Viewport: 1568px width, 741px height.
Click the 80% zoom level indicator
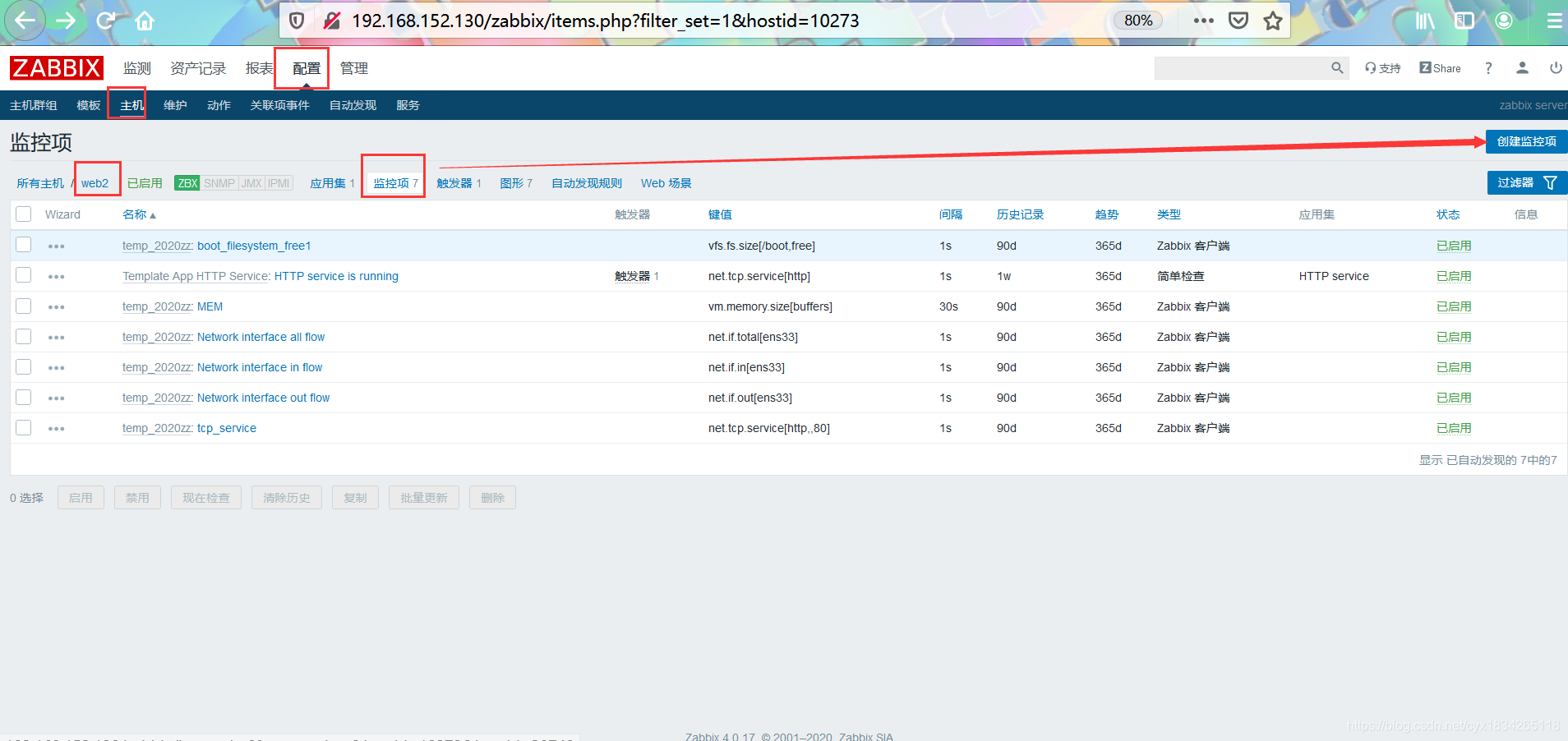1138,21
